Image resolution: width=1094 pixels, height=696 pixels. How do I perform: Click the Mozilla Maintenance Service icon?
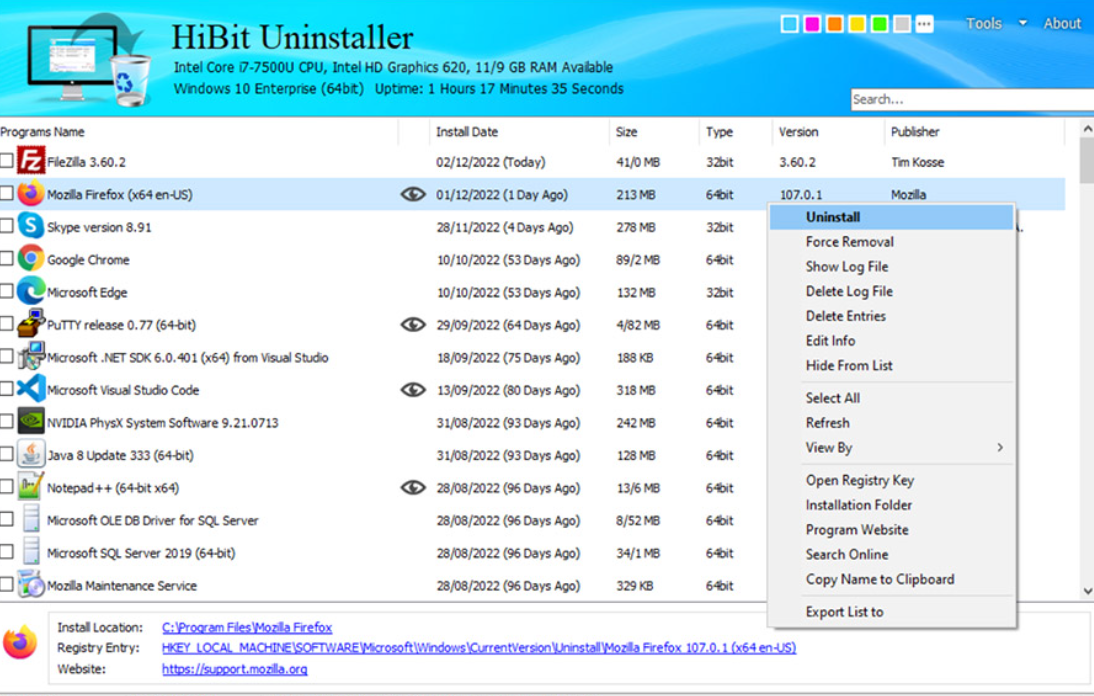click(x=31, y=584)
